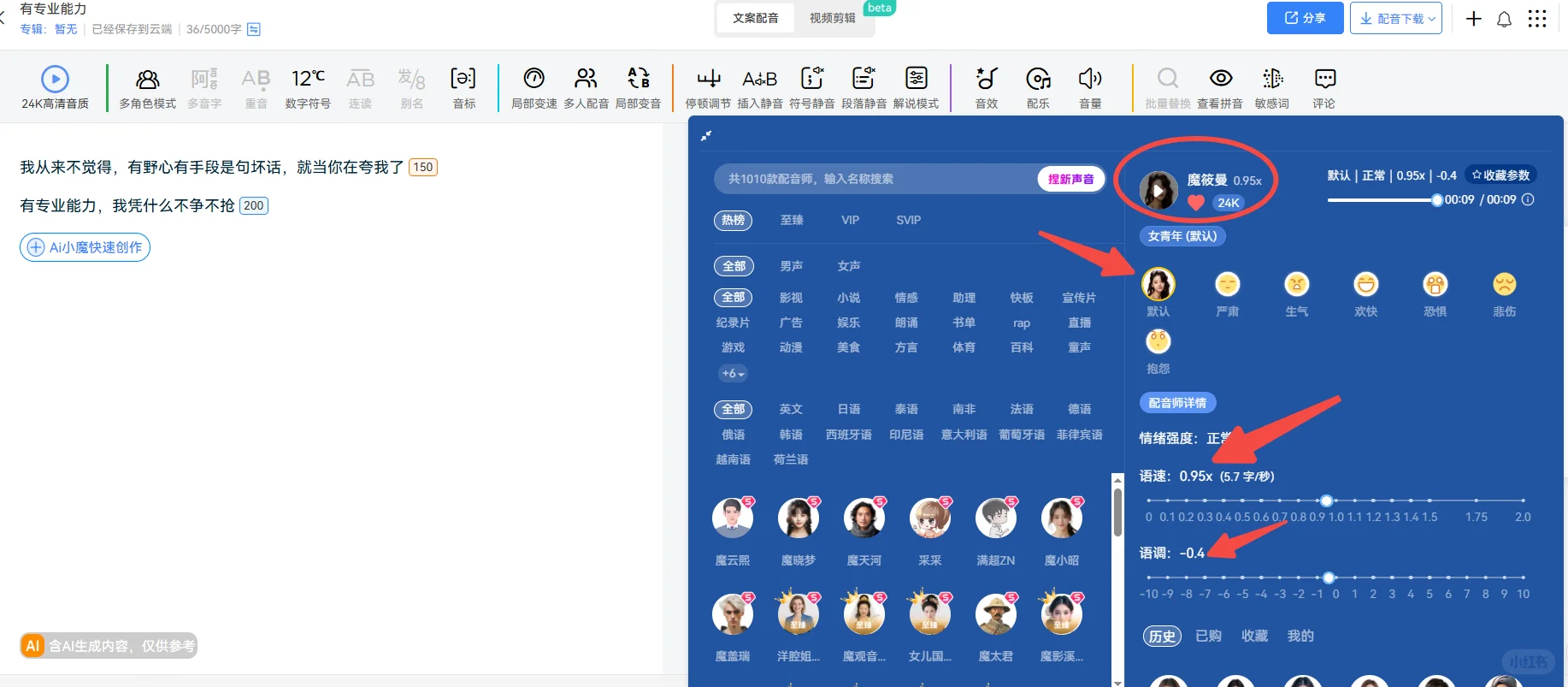Click Ai小魔快速创作 button
This screenshot has width=1568, height=687.
tap(85, 247)
